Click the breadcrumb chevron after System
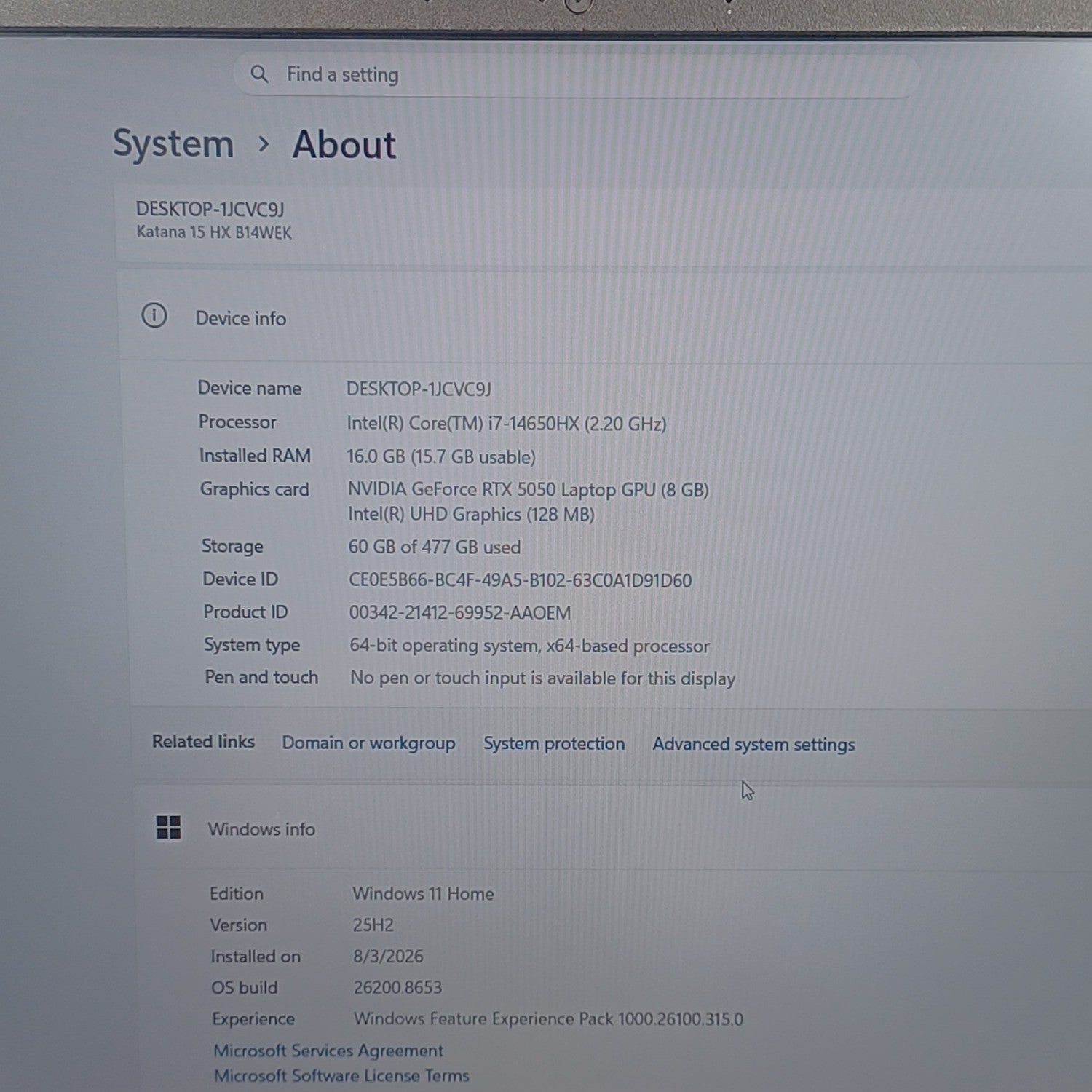The height and width of the screenshot is (1092, 1092). pyautogui.click(x=264, y=144)
